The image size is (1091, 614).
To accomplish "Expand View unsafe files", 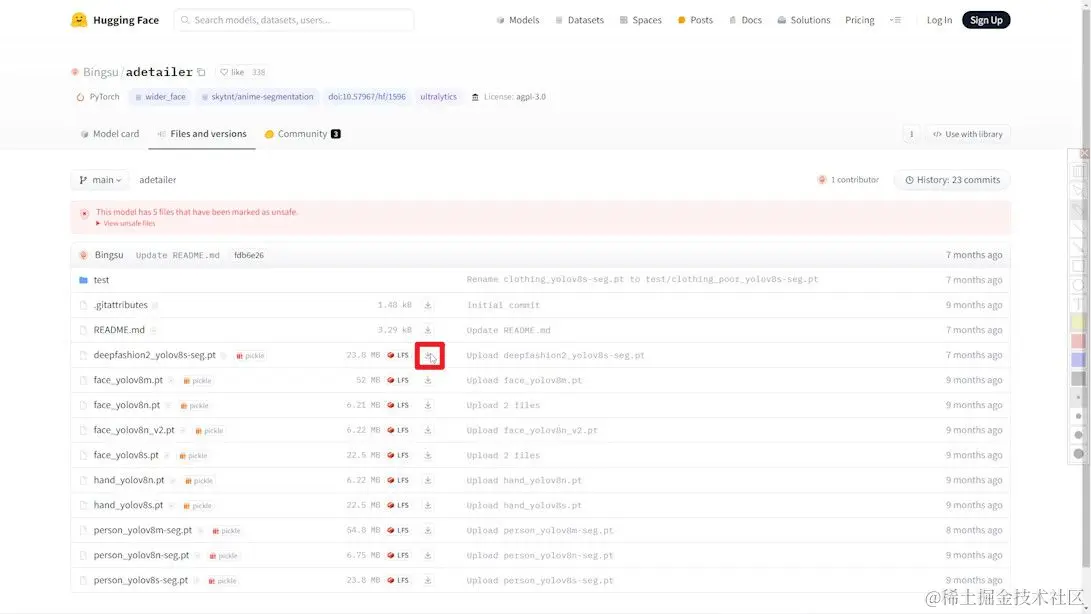I will [126, 223].
